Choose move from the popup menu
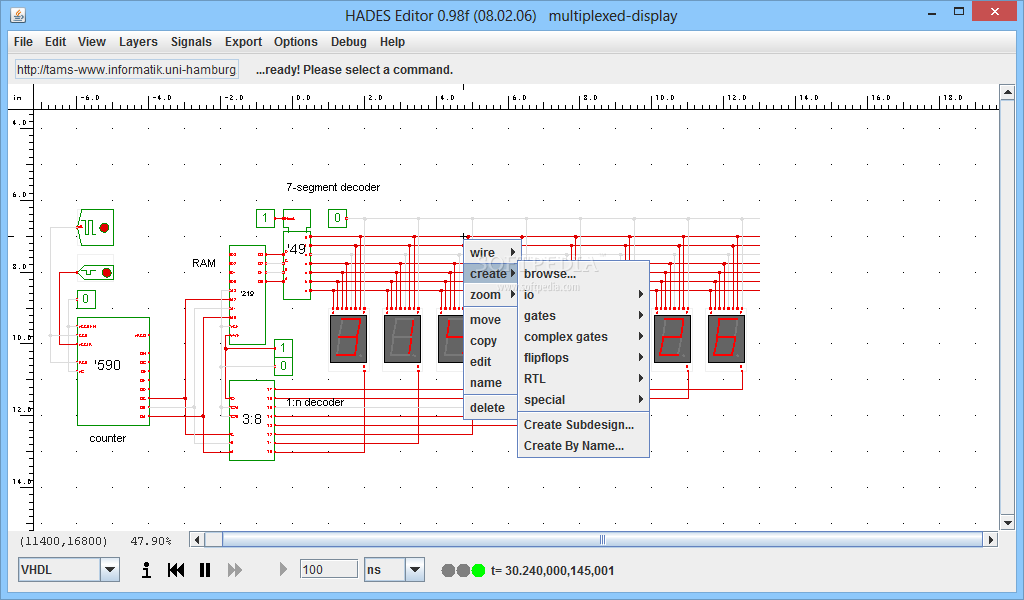The image size is (1024, 600). coord(491,319)
